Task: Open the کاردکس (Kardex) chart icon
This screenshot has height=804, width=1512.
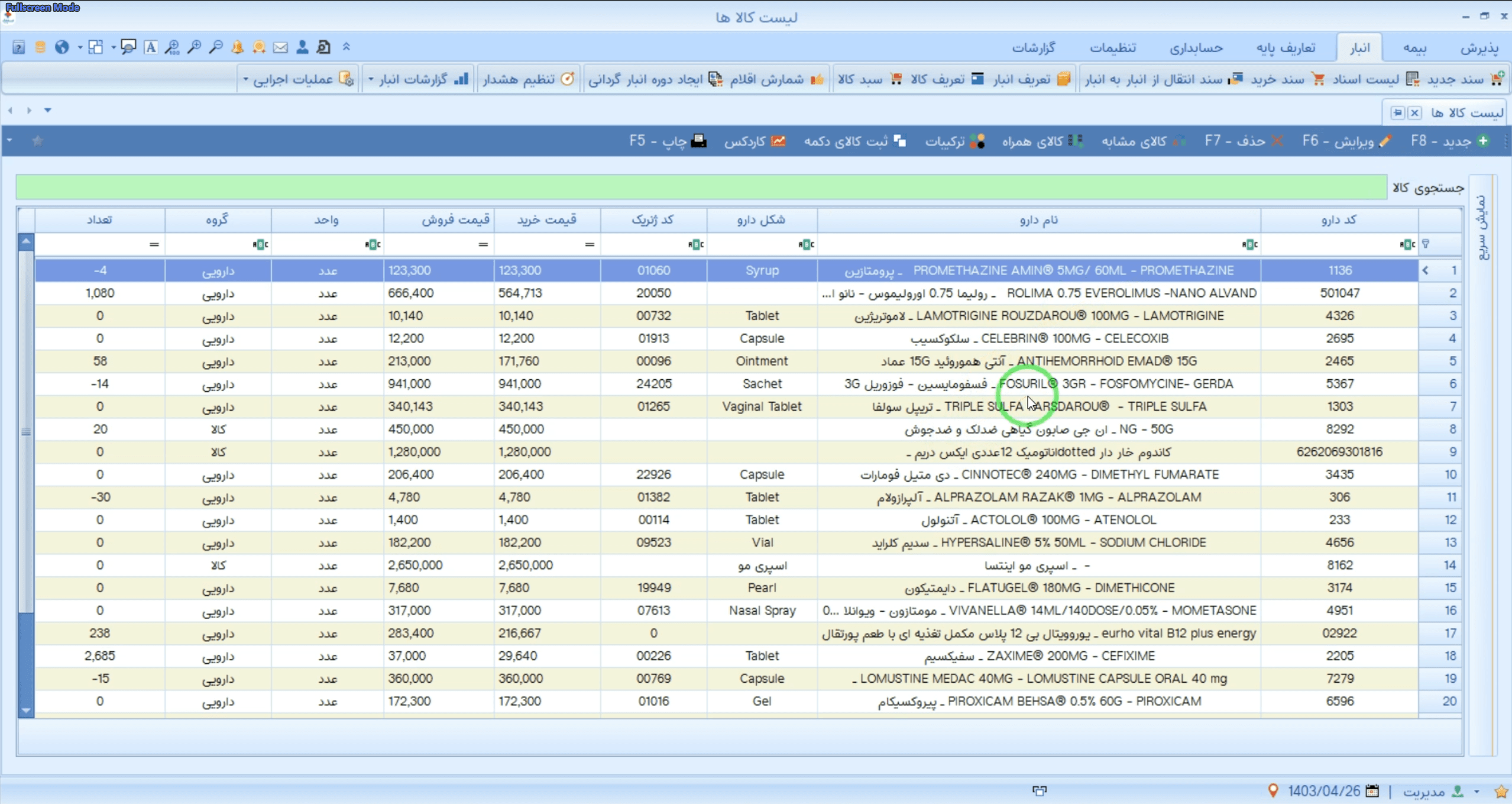Action: [x=779, y=141]
